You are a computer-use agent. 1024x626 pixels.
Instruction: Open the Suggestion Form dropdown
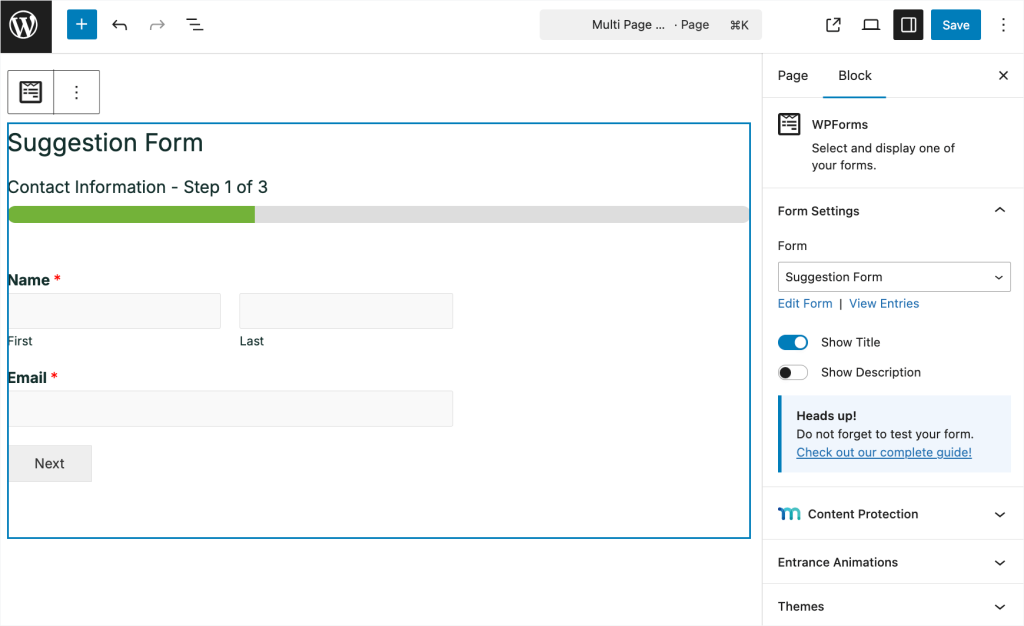pos(893,277)
